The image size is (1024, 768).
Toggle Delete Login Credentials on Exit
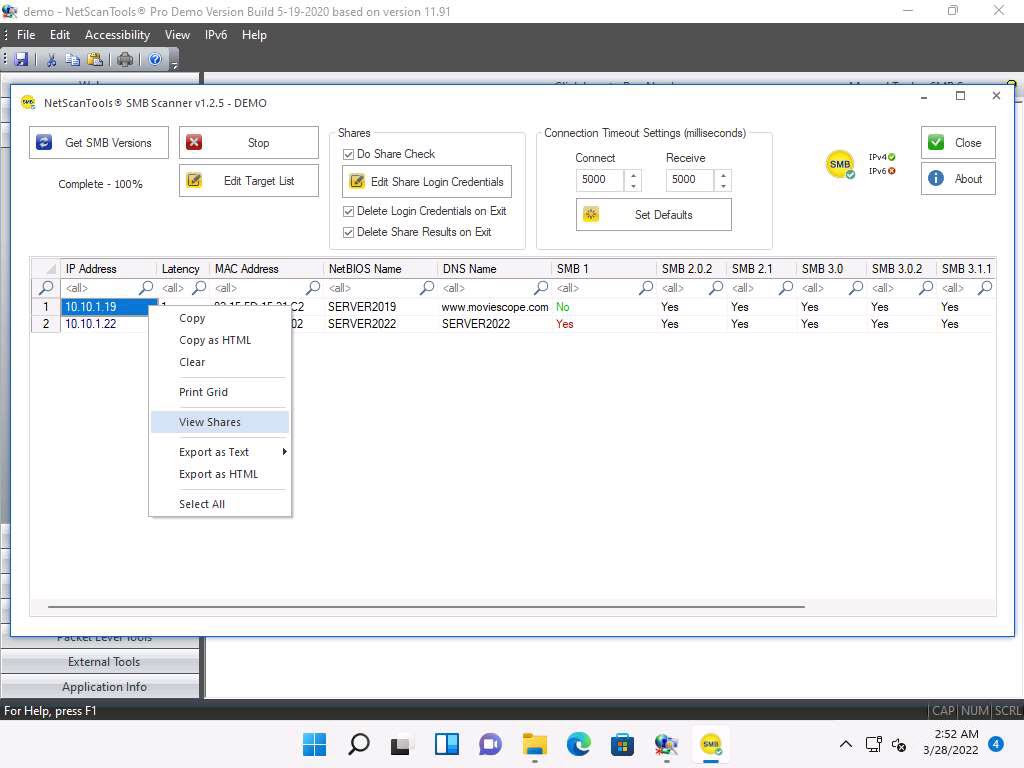349,211
